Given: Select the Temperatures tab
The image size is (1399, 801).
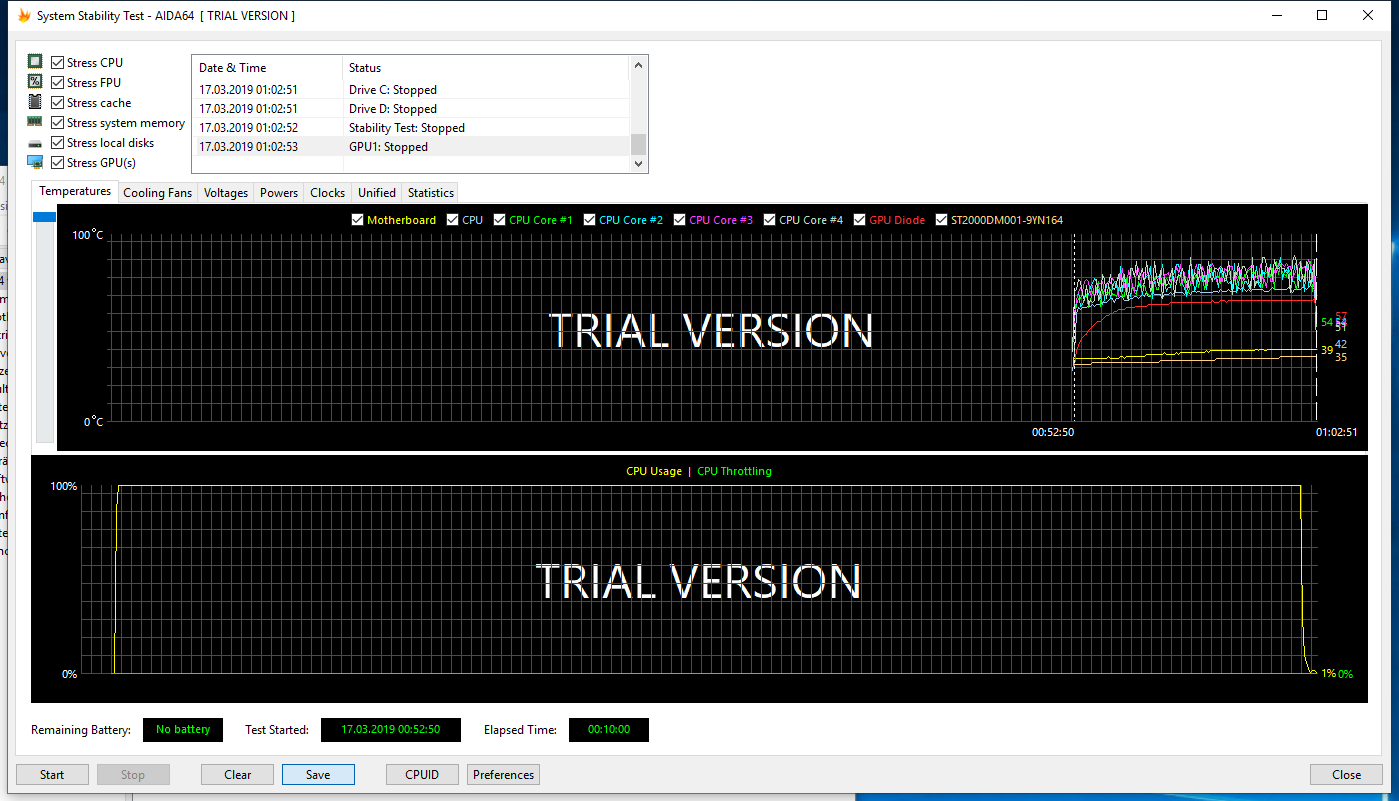Looking at the screenshot, I should click(x=75, y=191).
